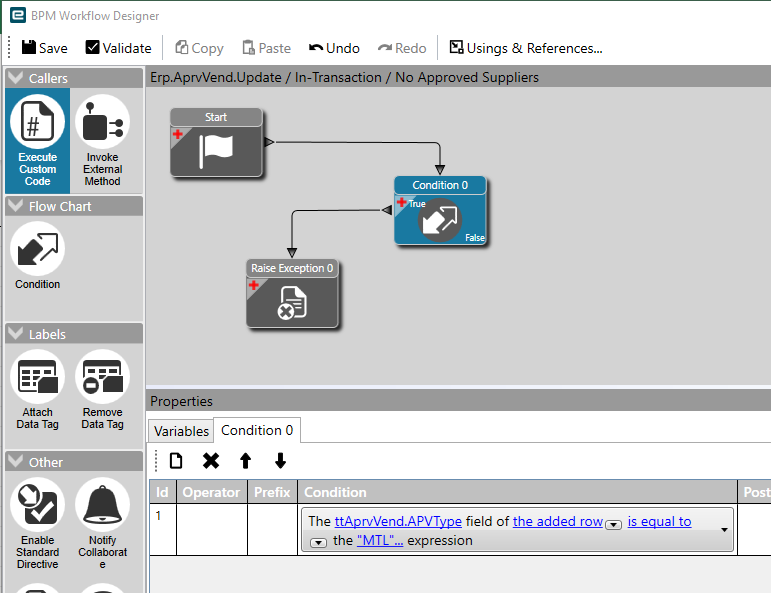The image size is (771, 593).
Task: Collapse the Other section
Action: pos(16,461)
